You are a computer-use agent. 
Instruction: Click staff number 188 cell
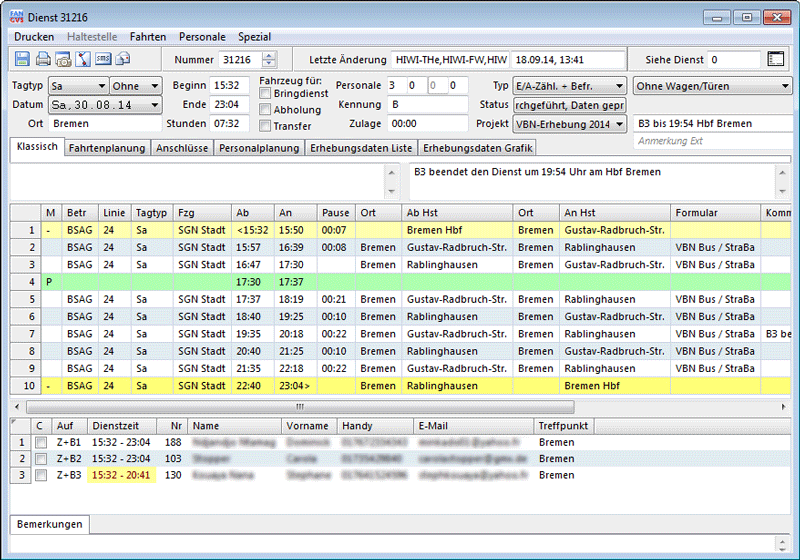click(172, 442)
